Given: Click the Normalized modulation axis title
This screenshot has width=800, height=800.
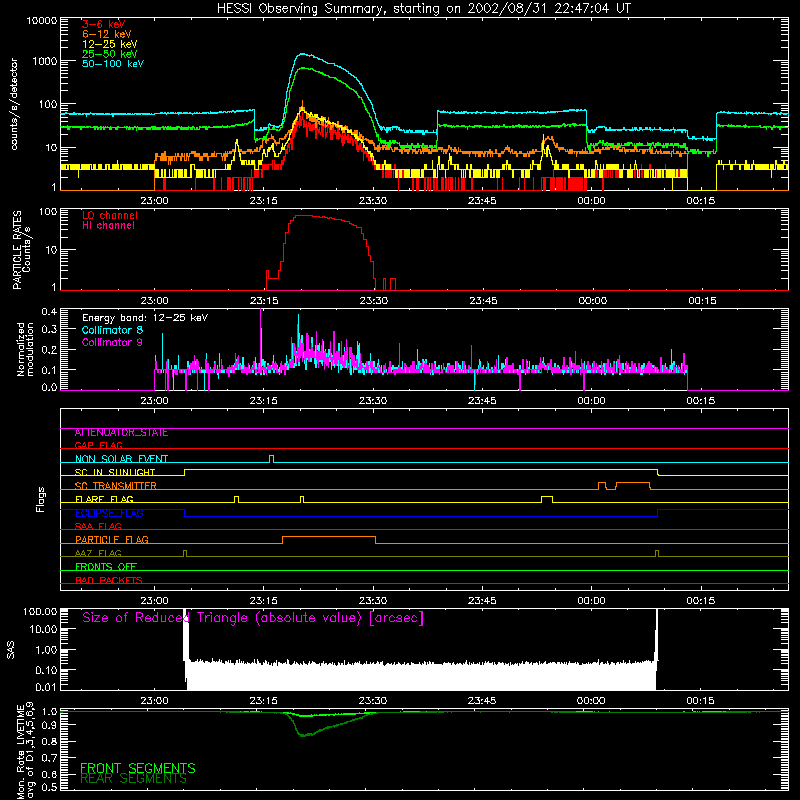Looking at the screenshot, I should coord(25,349).
